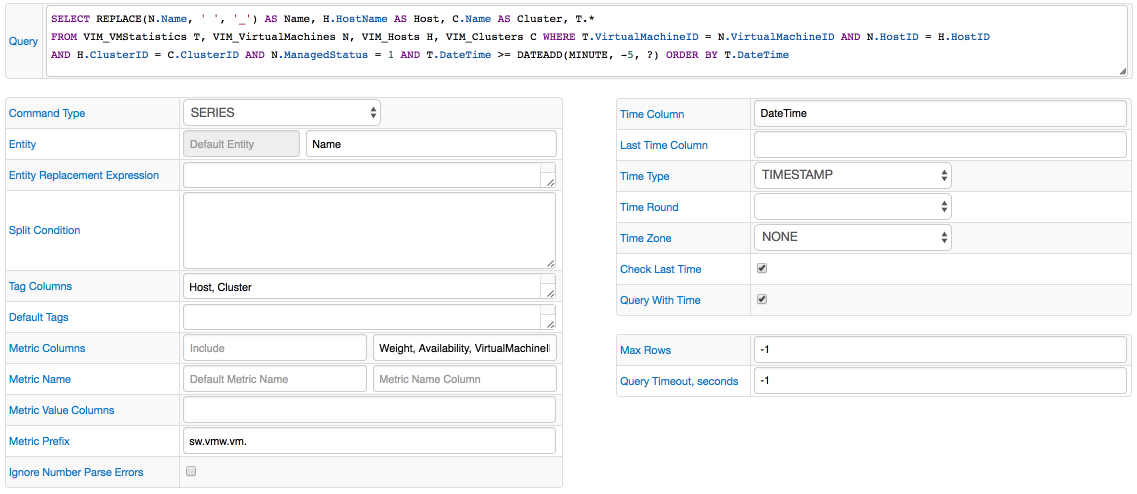Click the Entity Replacement Expression label

[x=83, y=175]
